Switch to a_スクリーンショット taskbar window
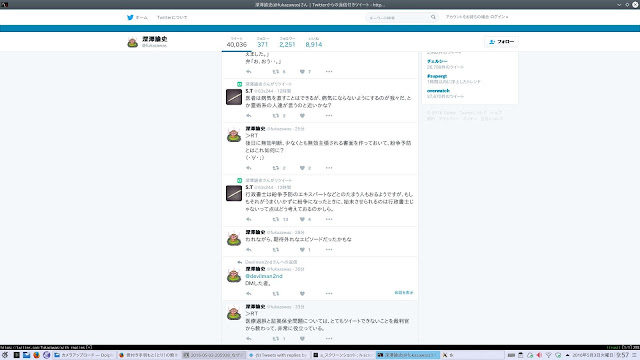The width and height of the screenshot is (640, 360). 343,355
